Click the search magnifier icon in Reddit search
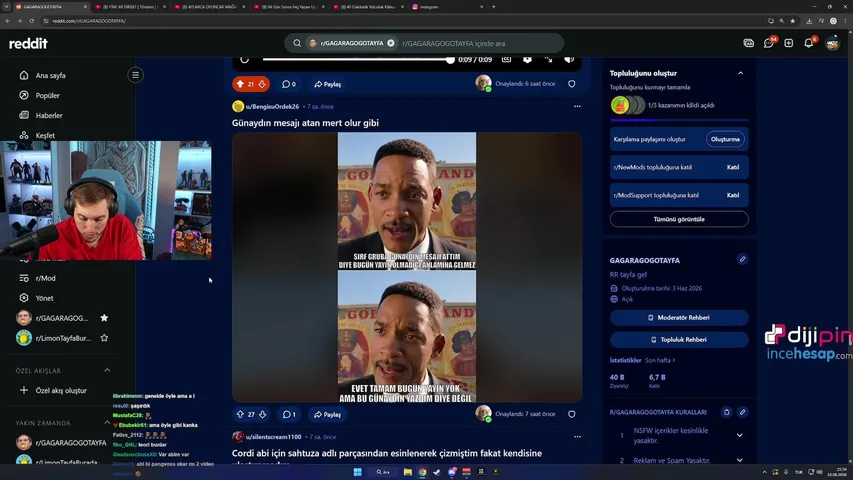The image size is (853, 480). coord(297,43)
